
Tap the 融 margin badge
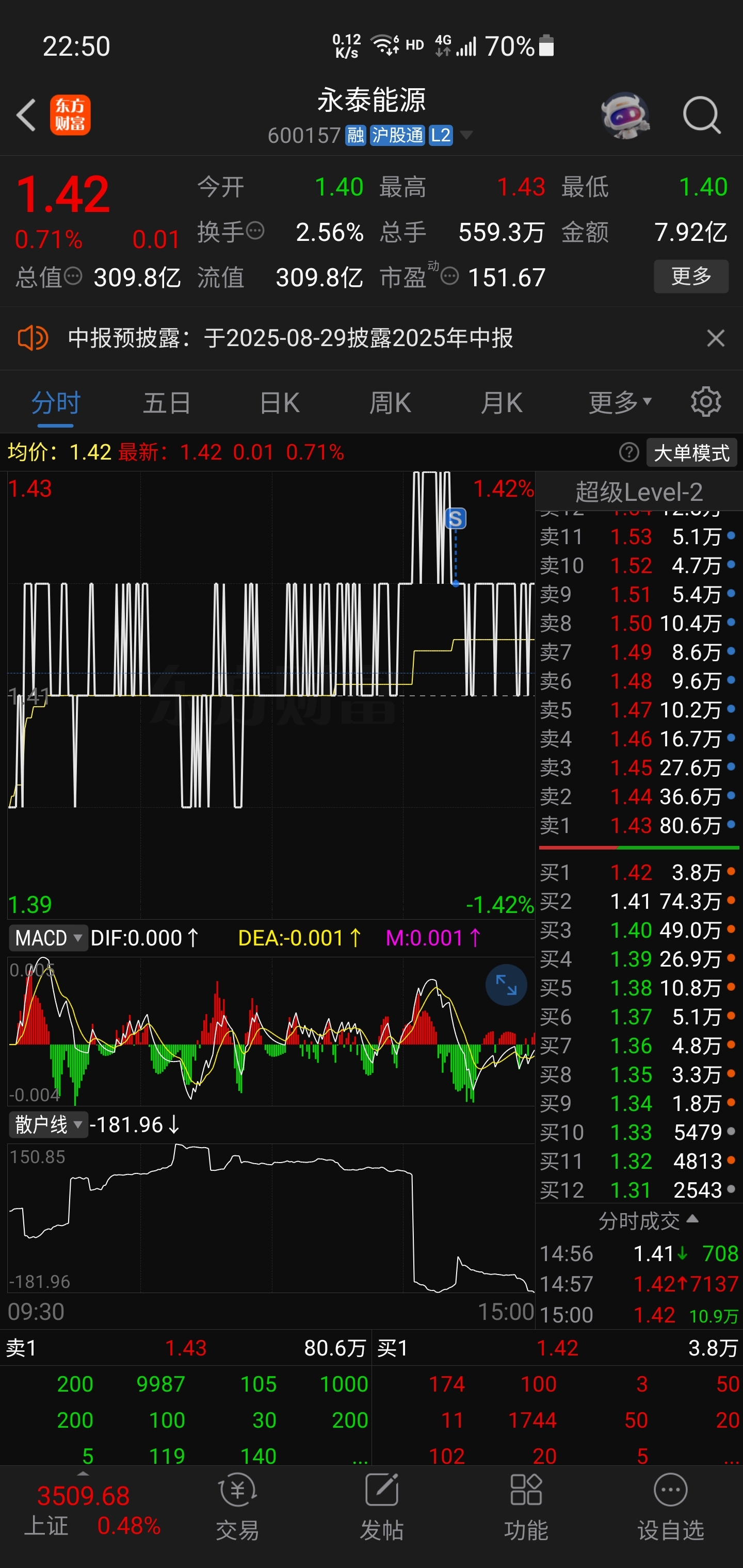coord(356,135)
